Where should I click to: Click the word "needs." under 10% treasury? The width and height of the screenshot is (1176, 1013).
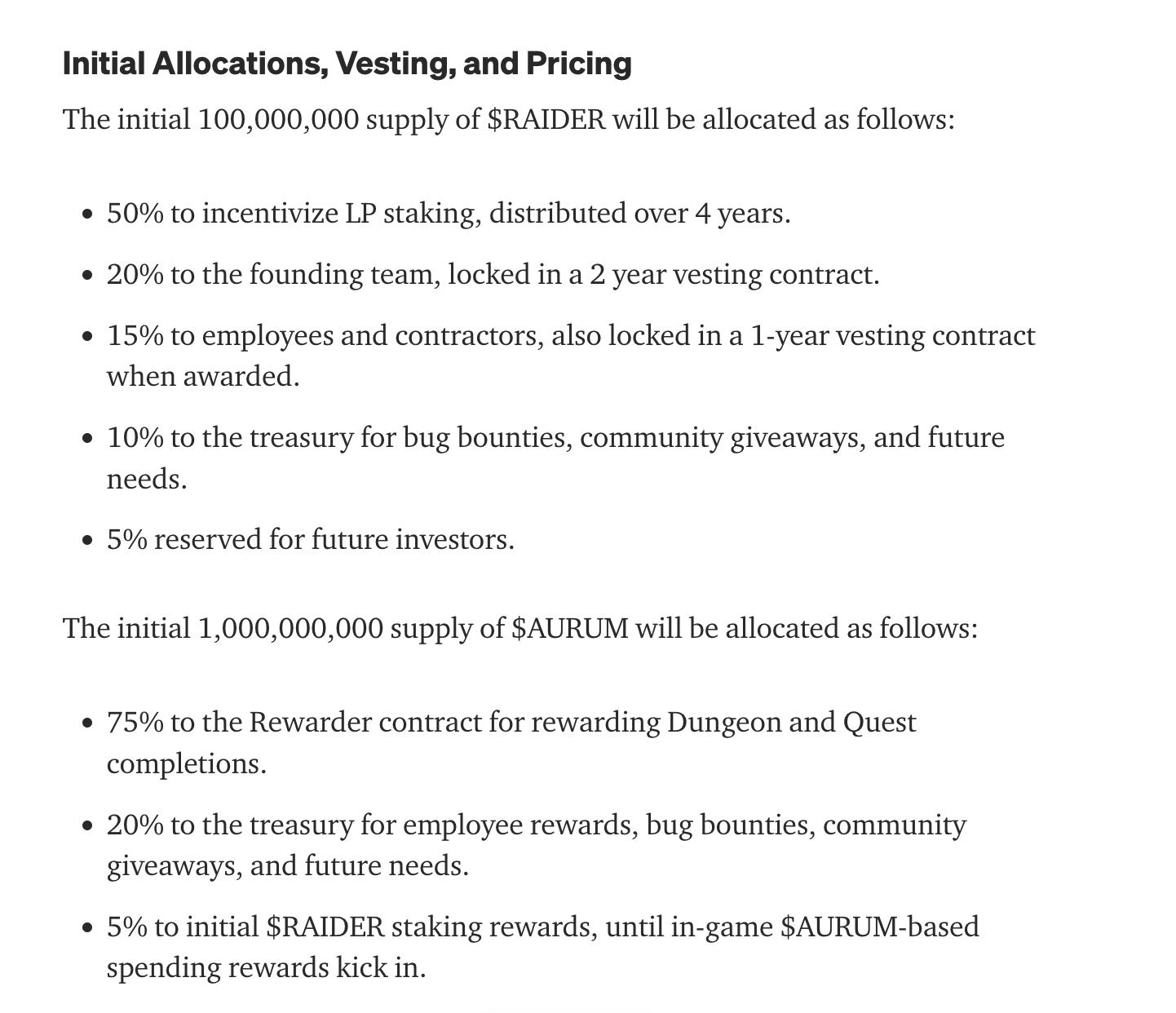147,479
